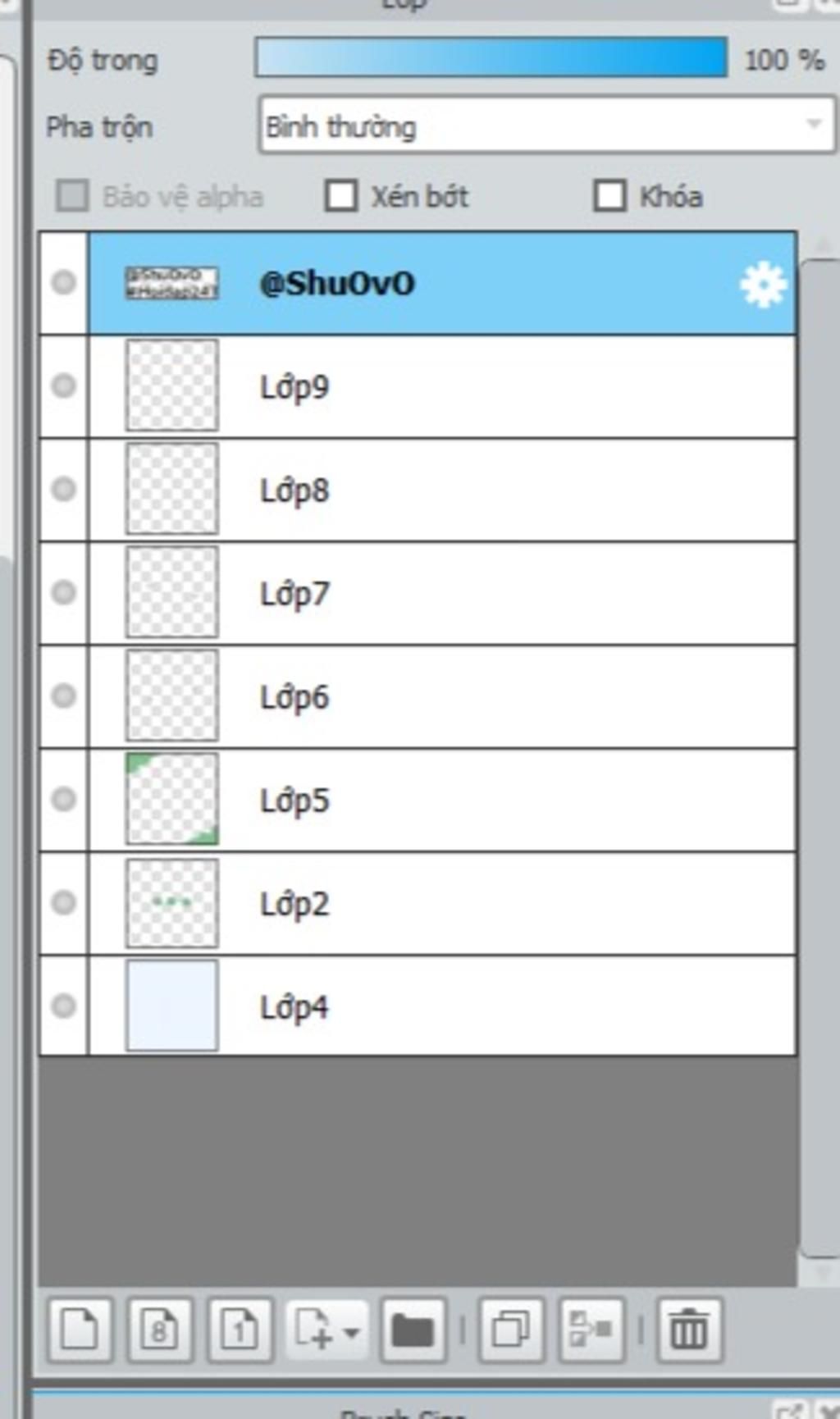Select the Lớp7 layer
Image resolution: width=840 pixels, height=1419 pixels.
click(x=442, y=593)
